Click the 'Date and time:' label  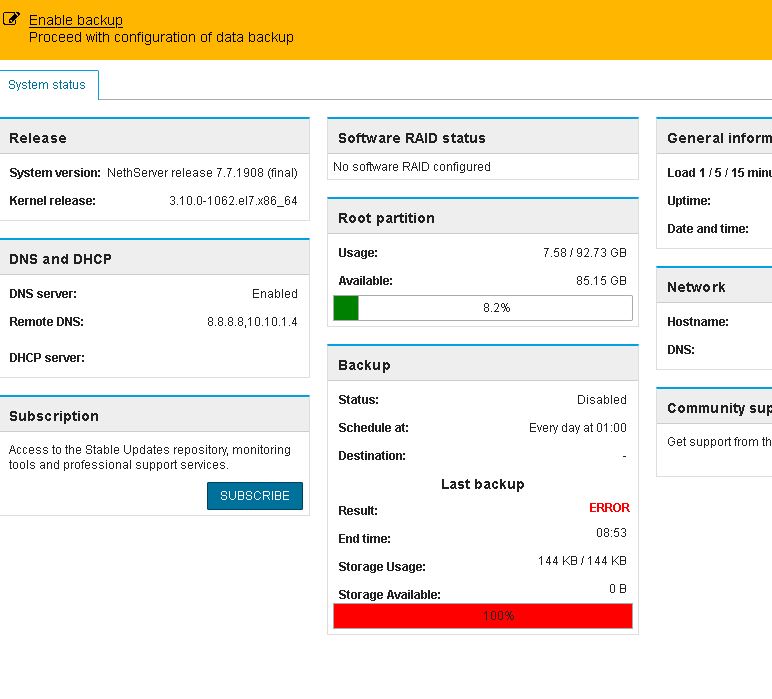coord(708,229)
